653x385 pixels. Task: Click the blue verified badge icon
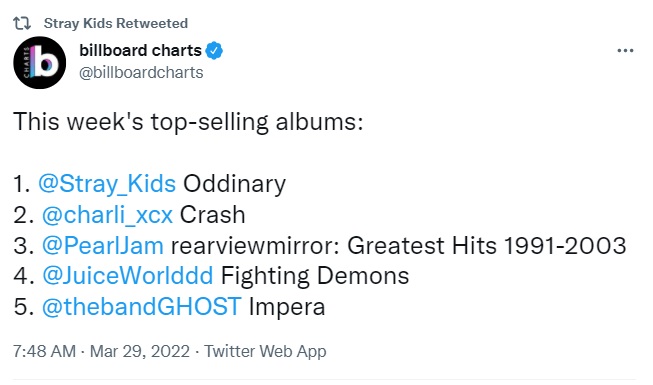(214, 51)
